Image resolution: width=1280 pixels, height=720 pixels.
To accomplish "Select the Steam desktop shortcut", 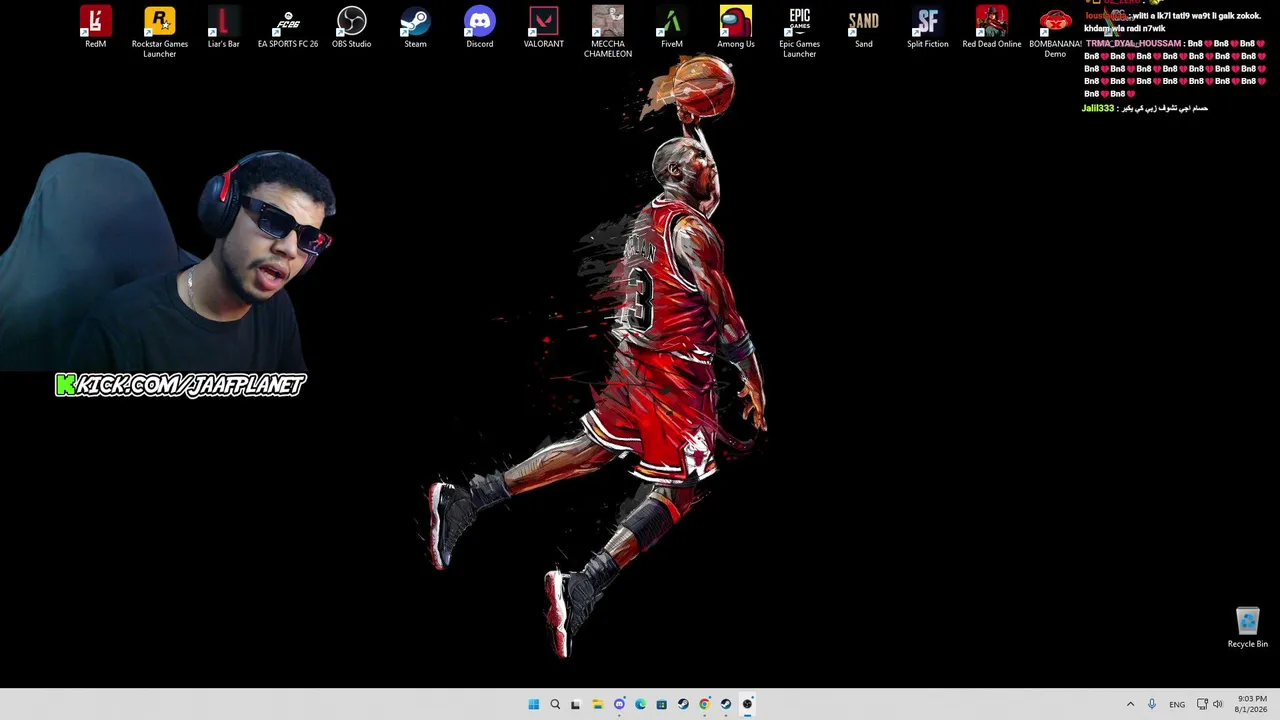I will point(415,28).
